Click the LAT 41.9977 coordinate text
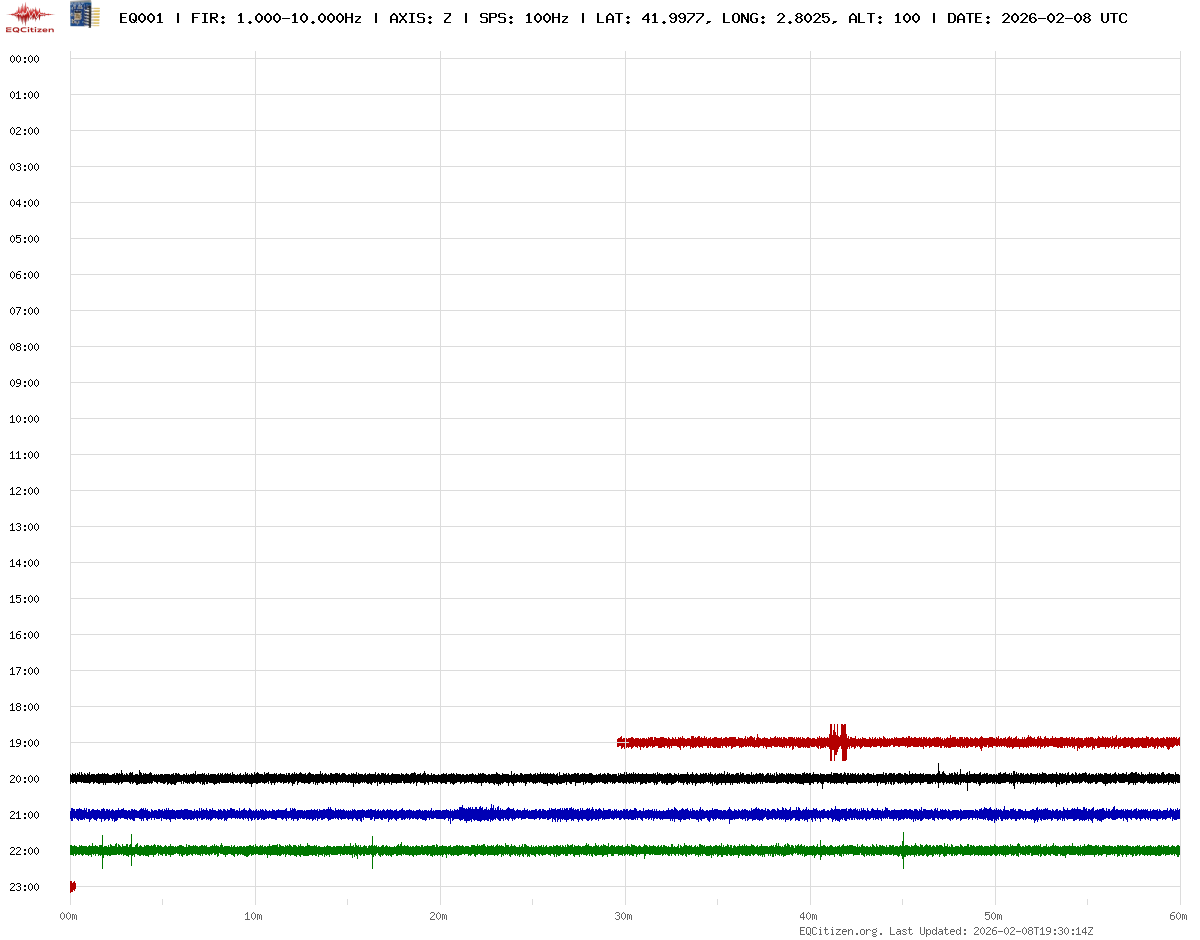 651,18
